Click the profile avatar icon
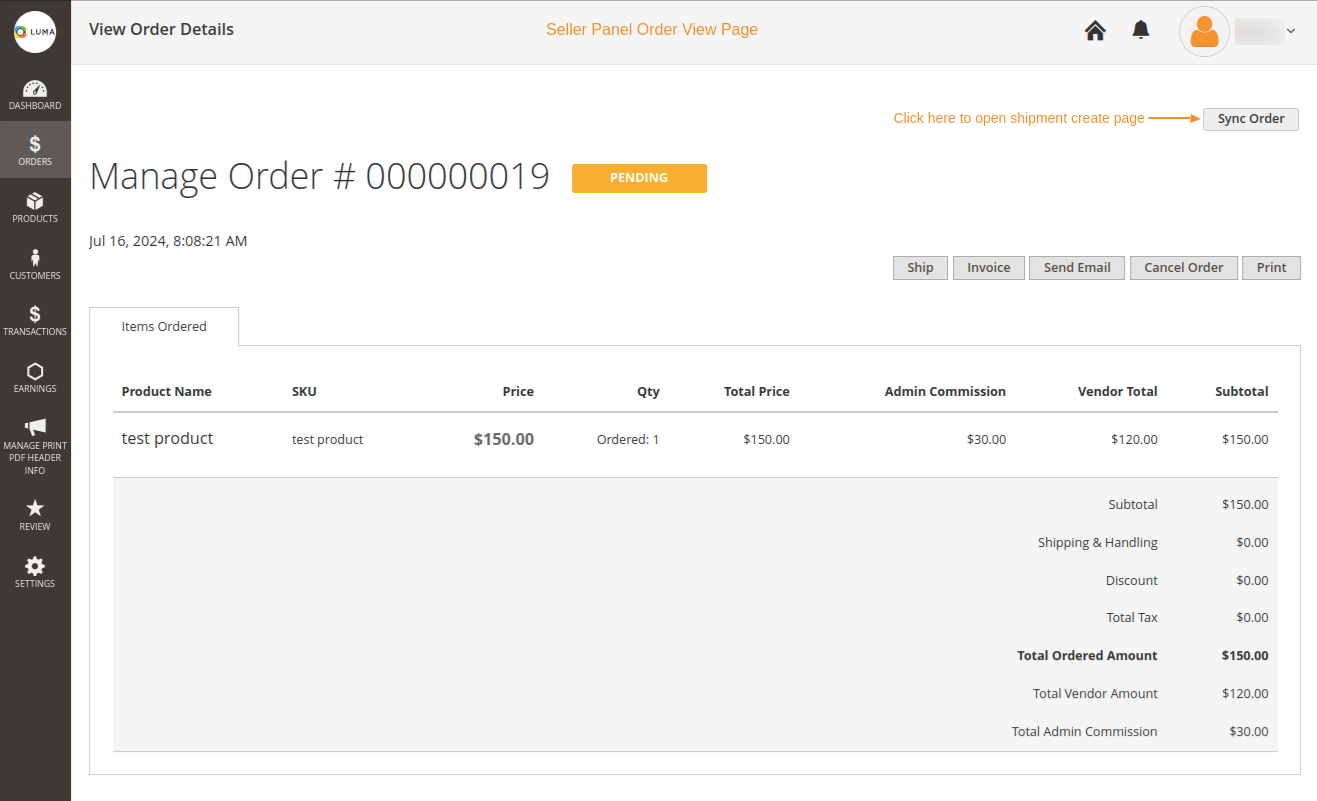Screen dimensions: 1317x801 coord(1204,31)
